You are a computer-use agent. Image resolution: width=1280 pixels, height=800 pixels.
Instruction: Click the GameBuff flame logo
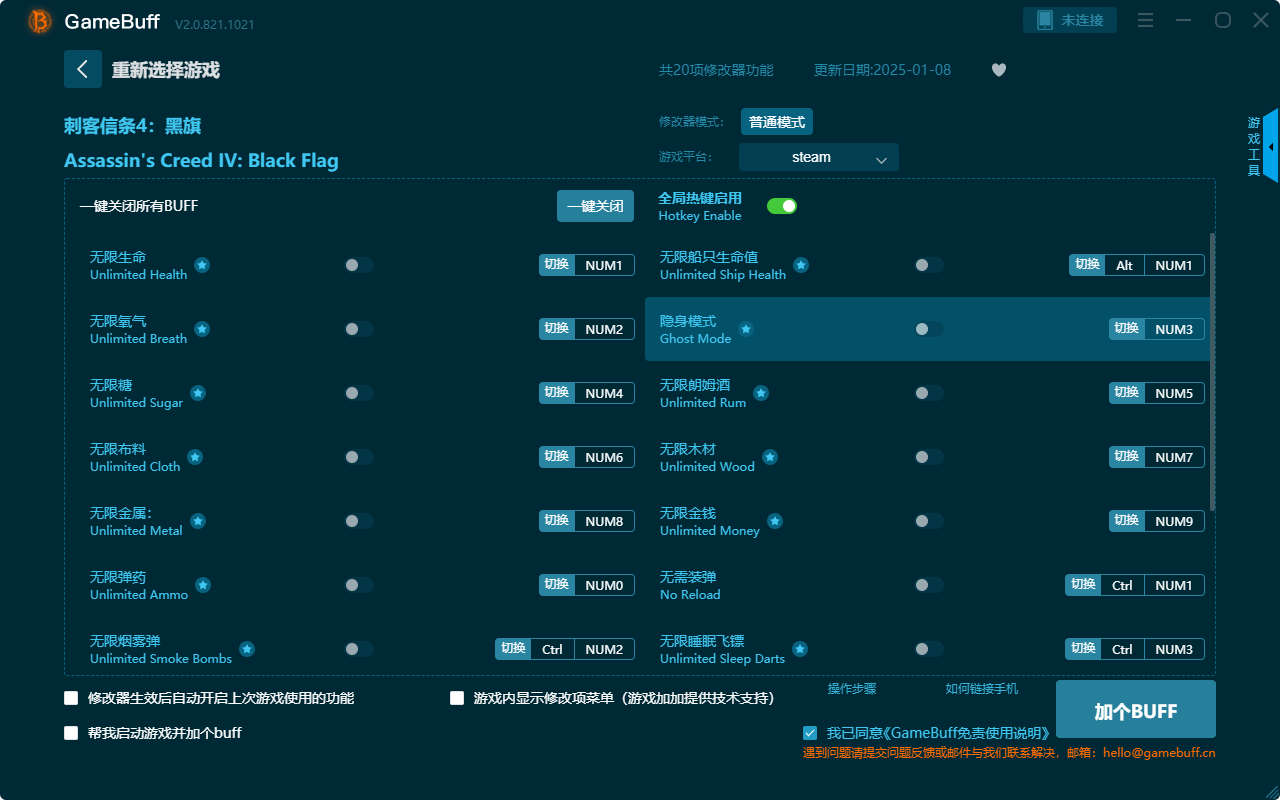click(x=38, y=20)
